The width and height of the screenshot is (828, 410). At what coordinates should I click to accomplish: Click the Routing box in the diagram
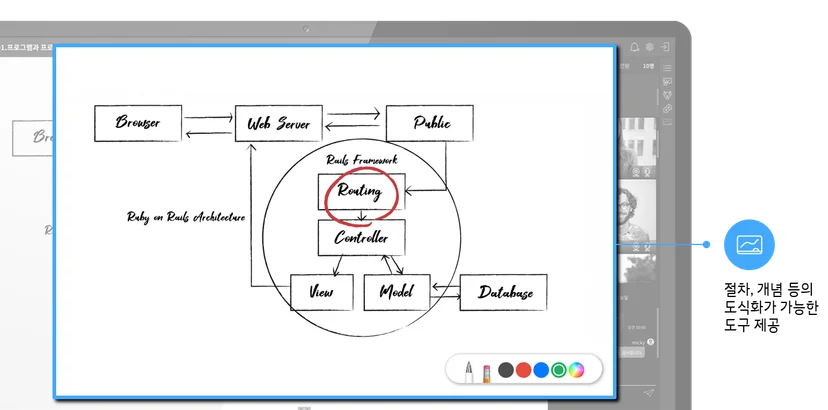tap(362, 191)
